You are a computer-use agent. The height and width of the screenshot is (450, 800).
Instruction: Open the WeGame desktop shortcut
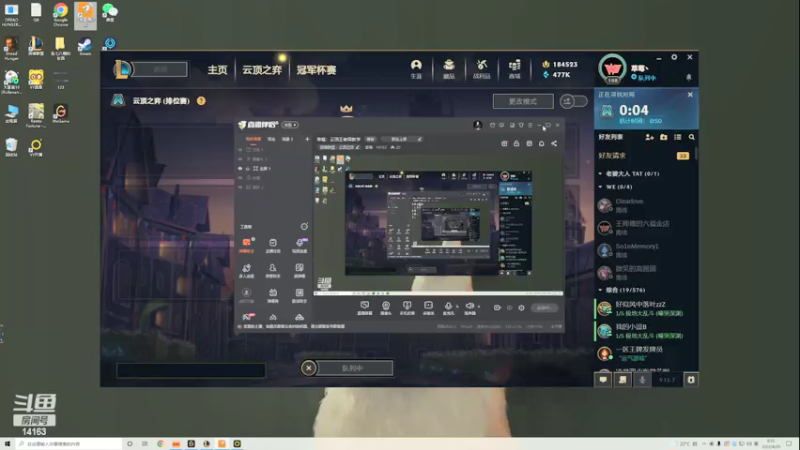click(x=61, y=114)
